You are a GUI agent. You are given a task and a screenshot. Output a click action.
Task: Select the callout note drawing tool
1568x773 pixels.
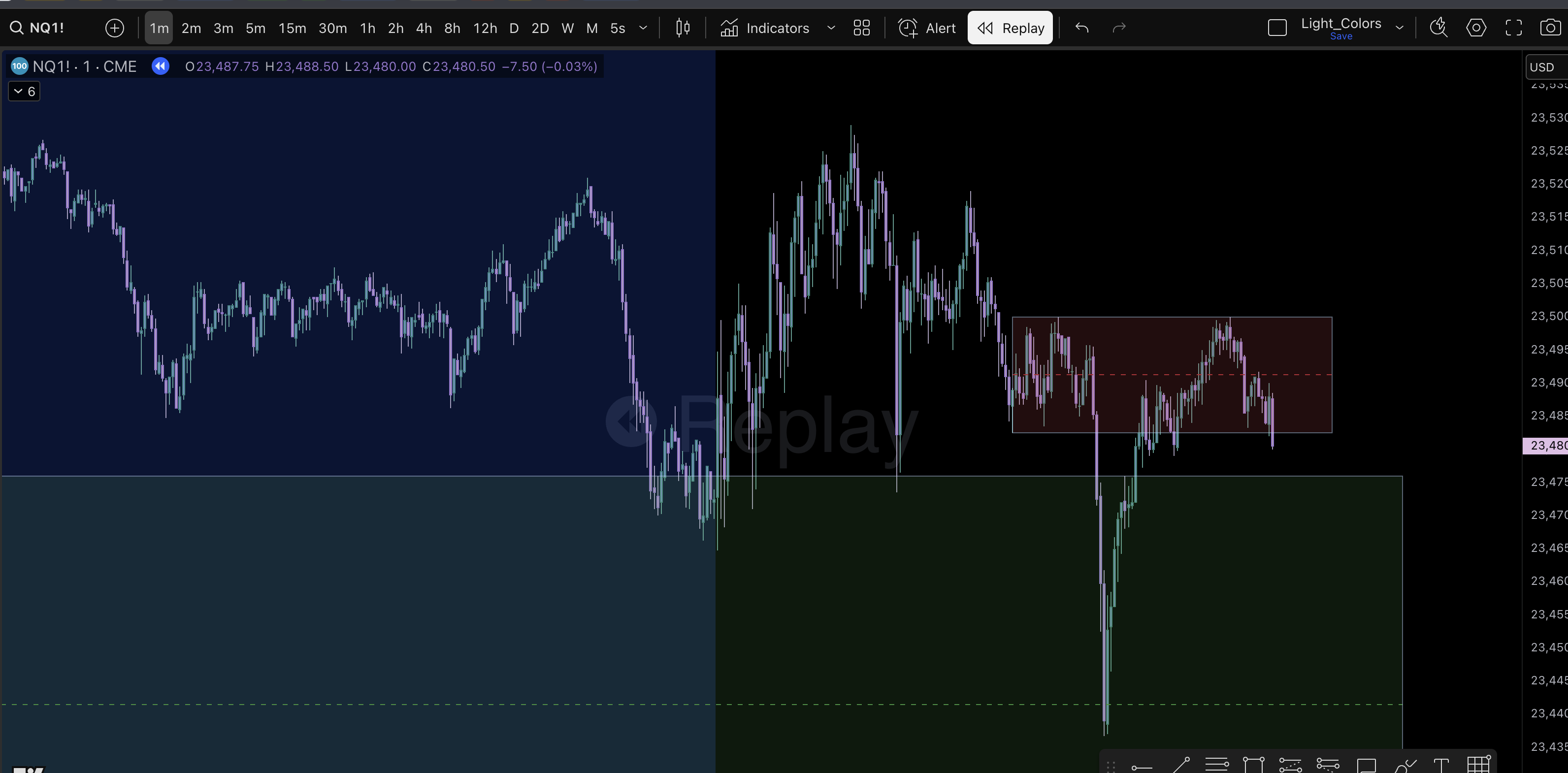tap(1367, 765)
